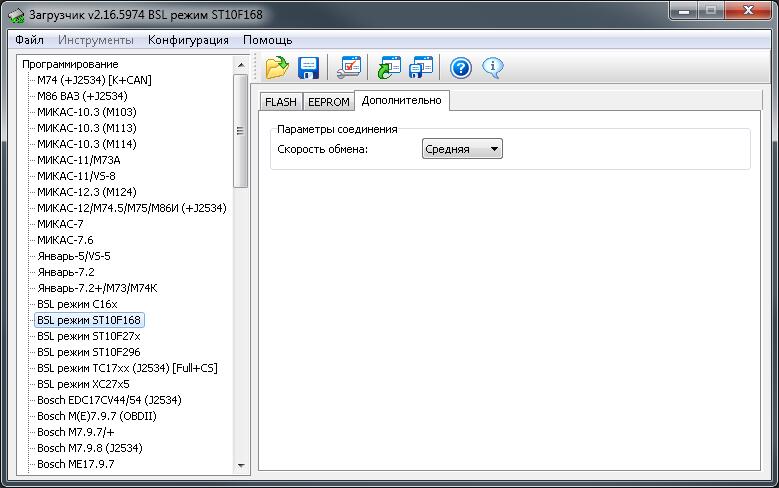The image size is (779, 488).
Task: Choose Январь-5/VS-5 in the tree
Action: click(74, 256)
